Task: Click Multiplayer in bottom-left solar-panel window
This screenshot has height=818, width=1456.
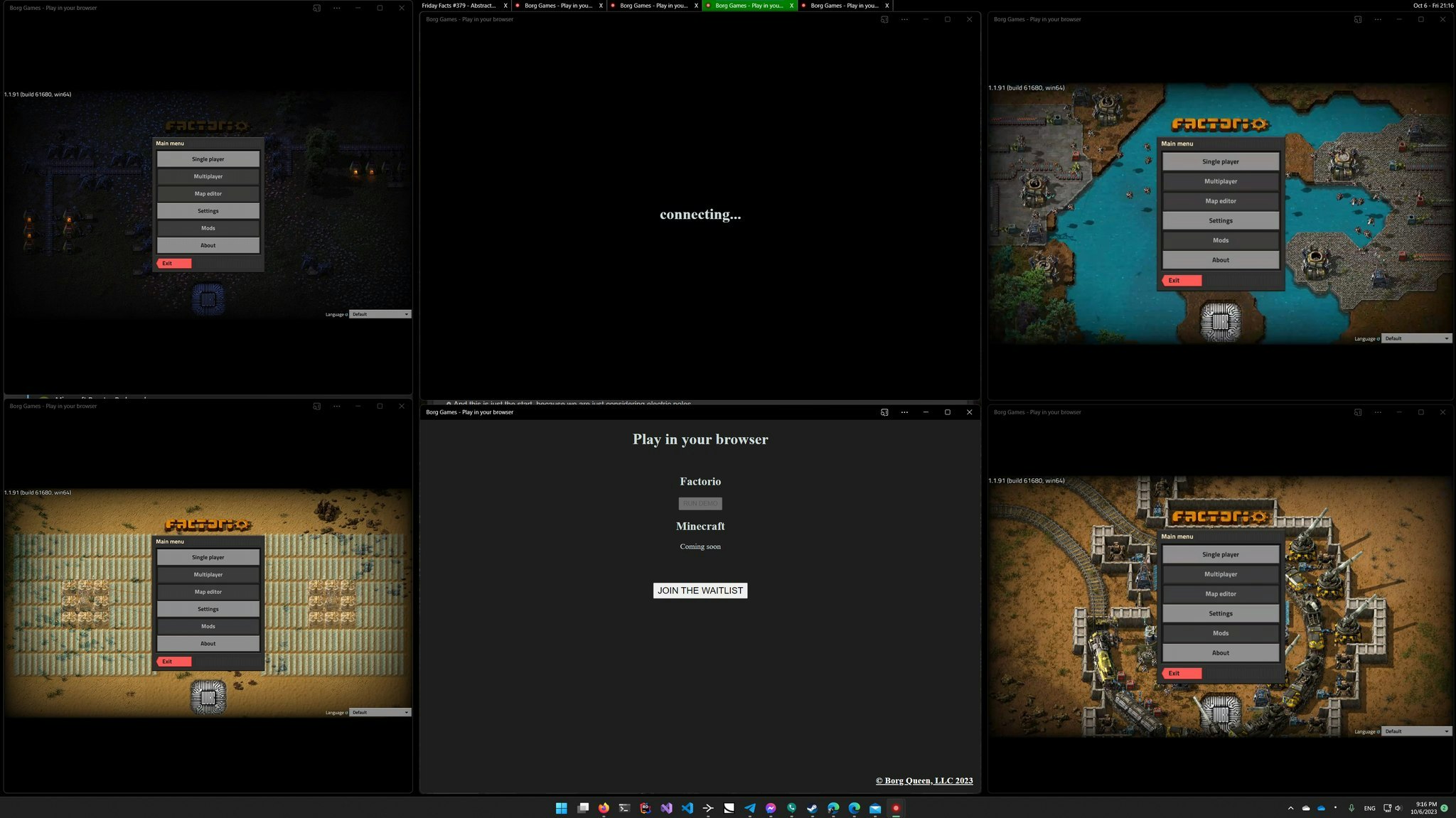Action: [208, 574]
